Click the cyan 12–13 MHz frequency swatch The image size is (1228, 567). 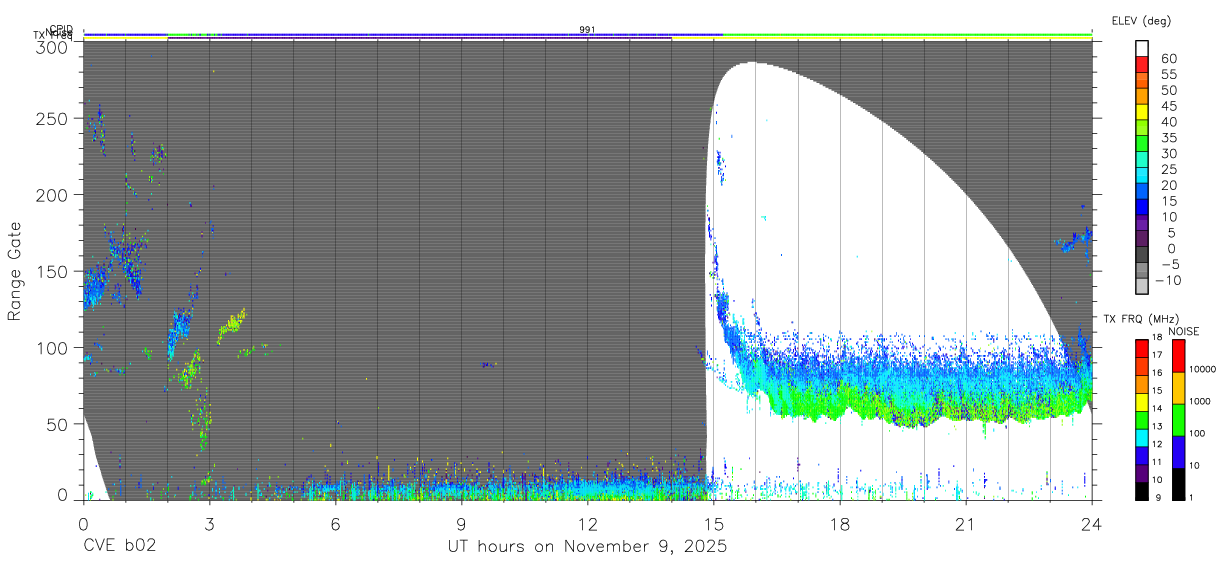[1141, 436]
